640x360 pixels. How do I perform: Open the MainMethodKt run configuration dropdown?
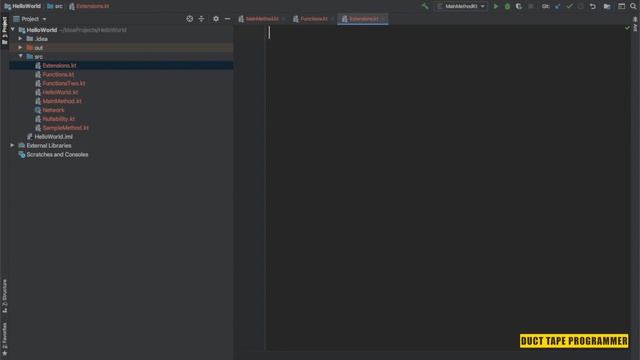(461, 6)
